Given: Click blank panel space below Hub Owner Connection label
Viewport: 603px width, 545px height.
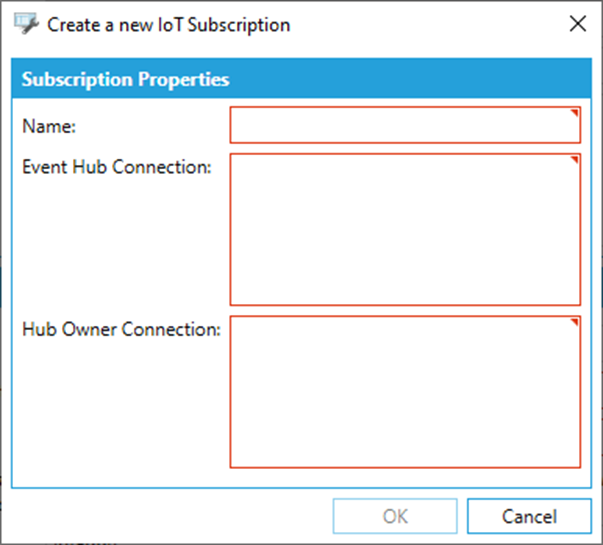Looking at the screenshot, I should point(120,410).
